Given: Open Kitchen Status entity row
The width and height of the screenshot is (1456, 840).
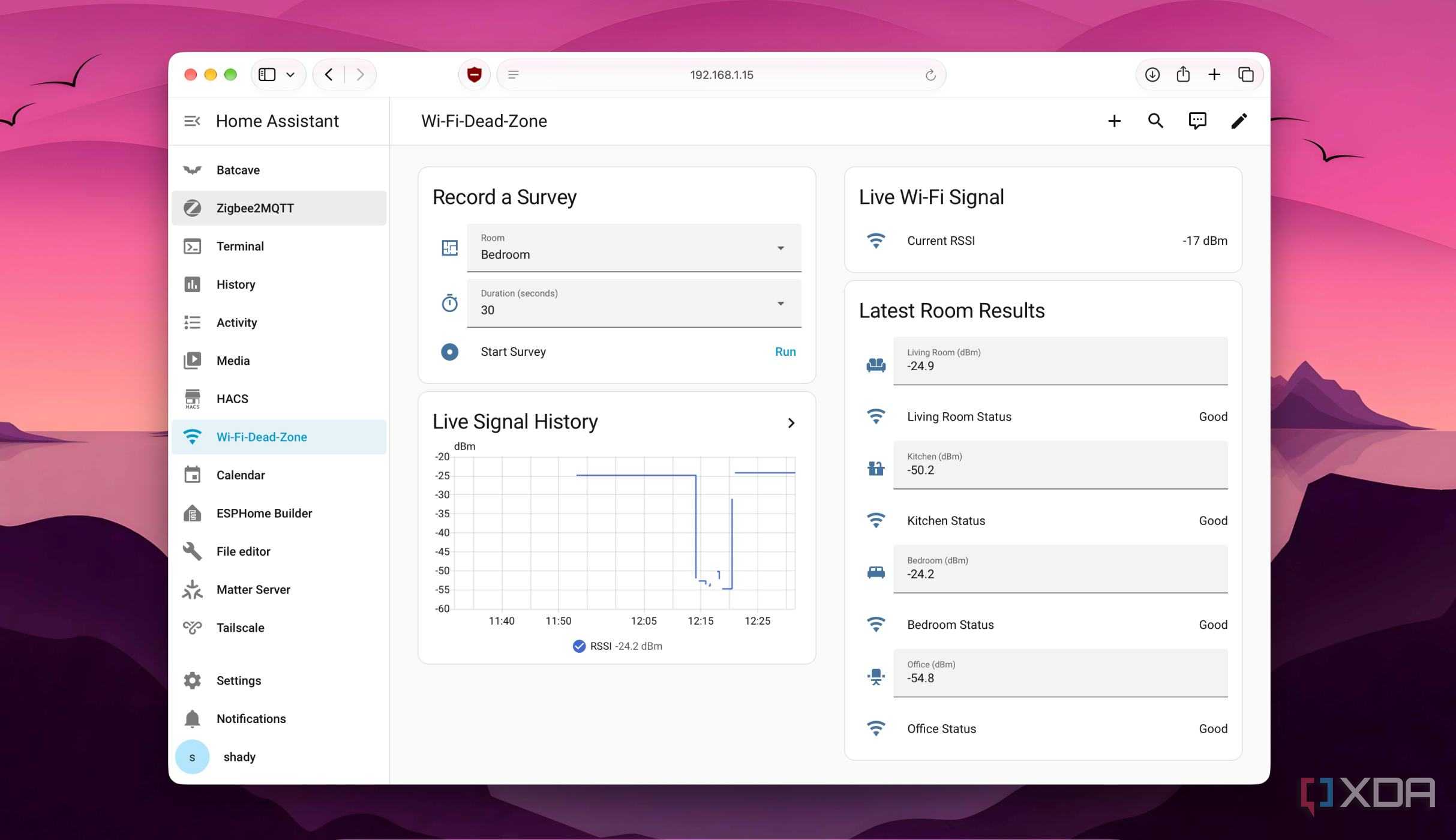Looking at the screenshot, I should coord(1043,521).
